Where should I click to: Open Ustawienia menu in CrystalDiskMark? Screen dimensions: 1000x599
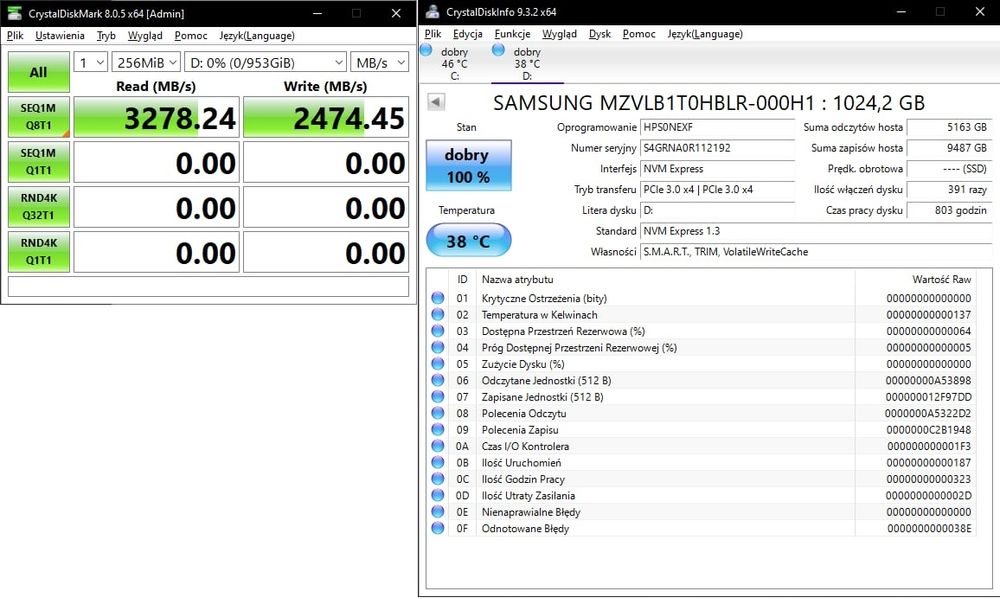pos(60,36)
